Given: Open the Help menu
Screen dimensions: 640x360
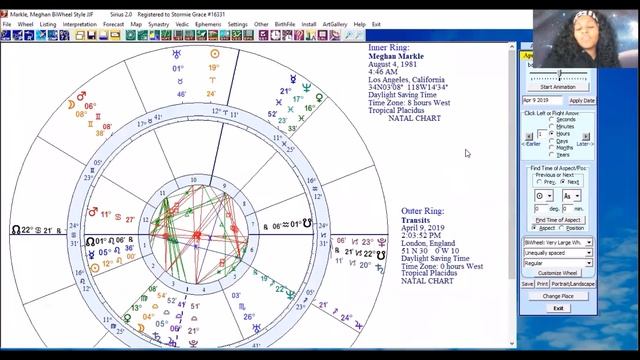Looking at the screenshot, I should pos(359,24).
